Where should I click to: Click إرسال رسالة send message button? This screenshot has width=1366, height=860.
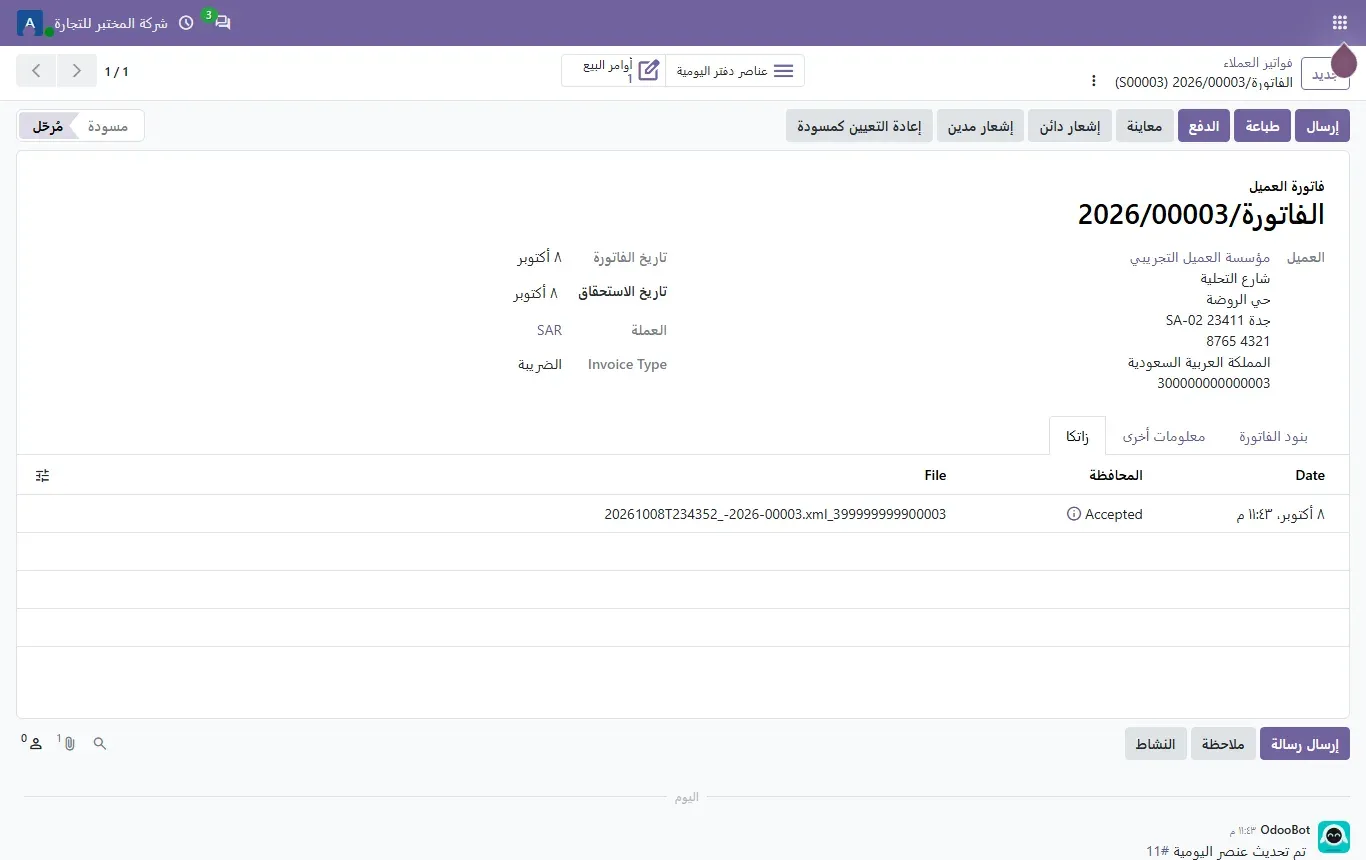(1305, 744)
